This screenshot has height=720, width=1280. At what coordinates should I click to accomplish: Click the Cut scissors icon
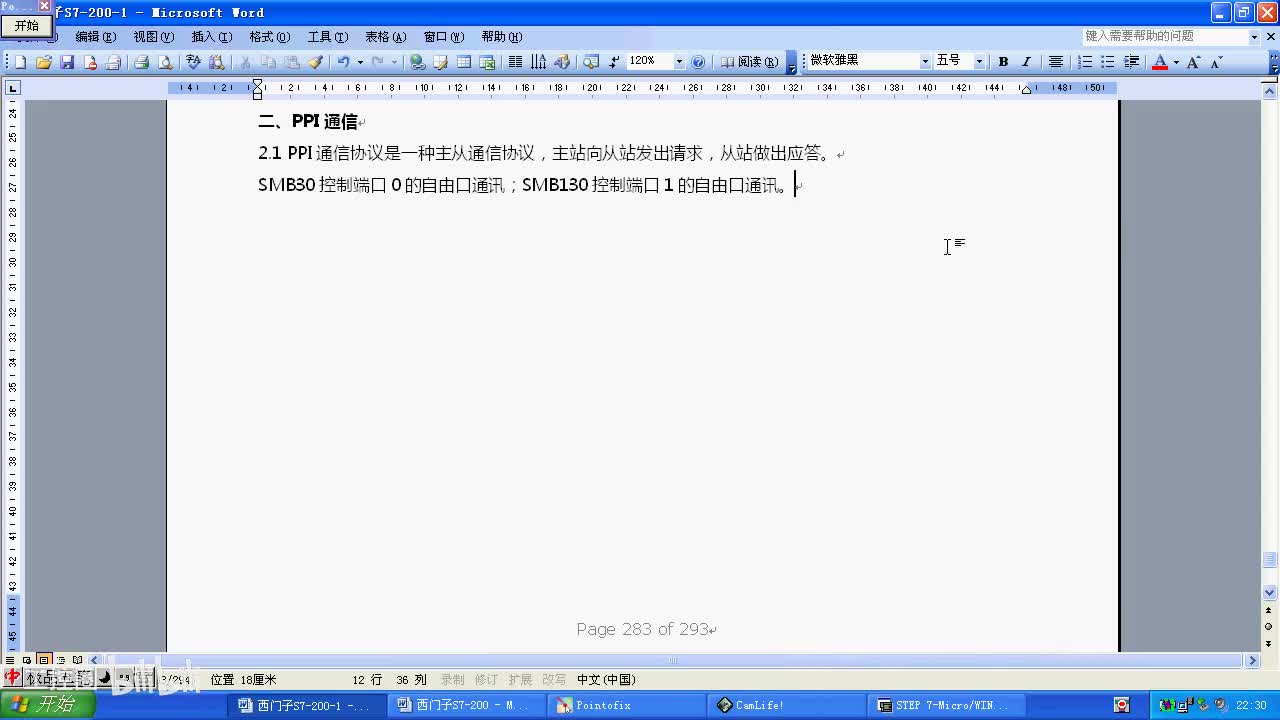click(x=245, y=62)
